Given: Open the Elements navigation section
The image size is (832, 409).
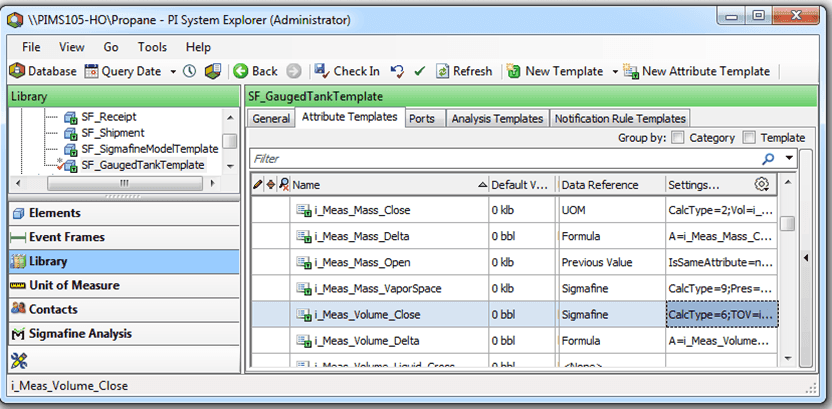Looking at the screenshot, I should point(123,213).
